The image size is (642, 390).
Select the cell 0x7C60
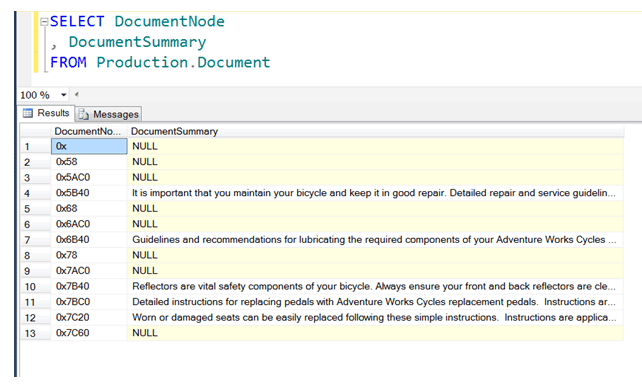89,333
